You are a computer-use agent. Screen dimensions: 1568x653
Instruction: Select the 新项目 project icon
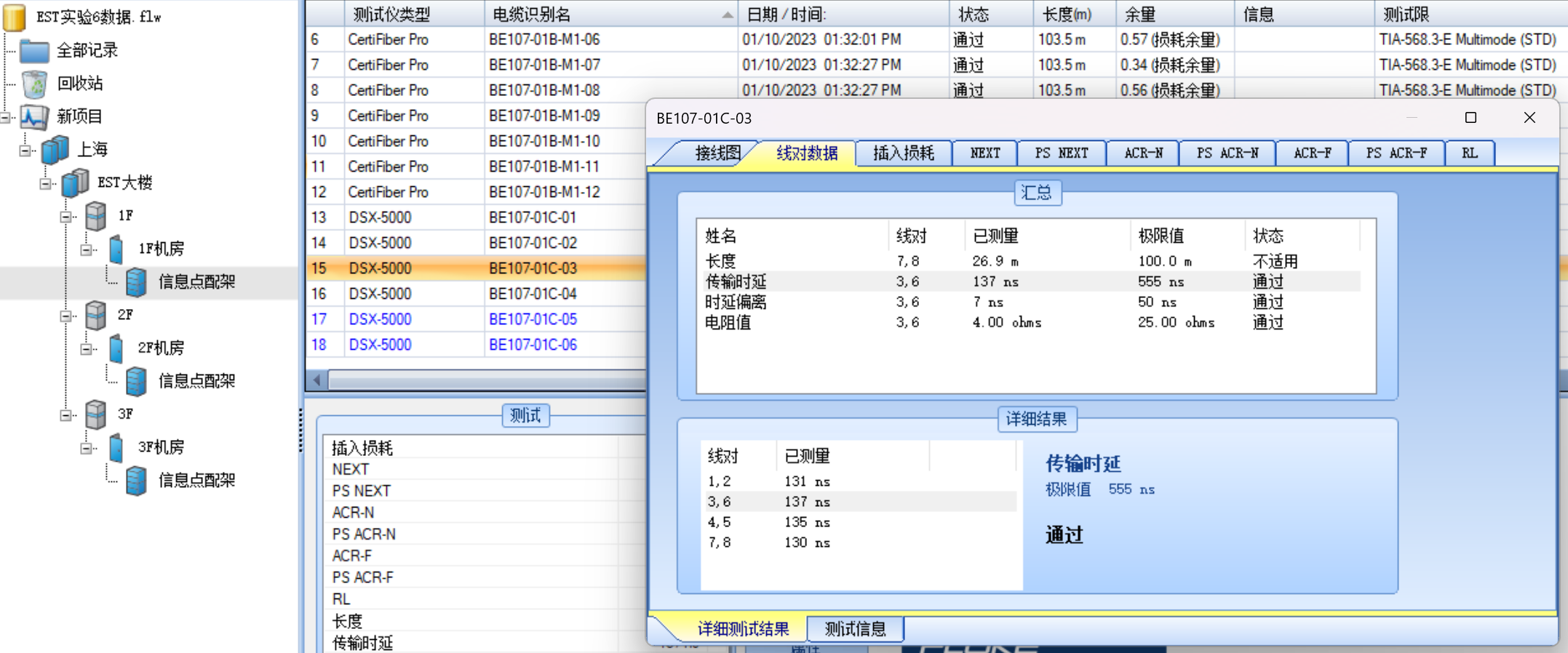pos(34,116)
